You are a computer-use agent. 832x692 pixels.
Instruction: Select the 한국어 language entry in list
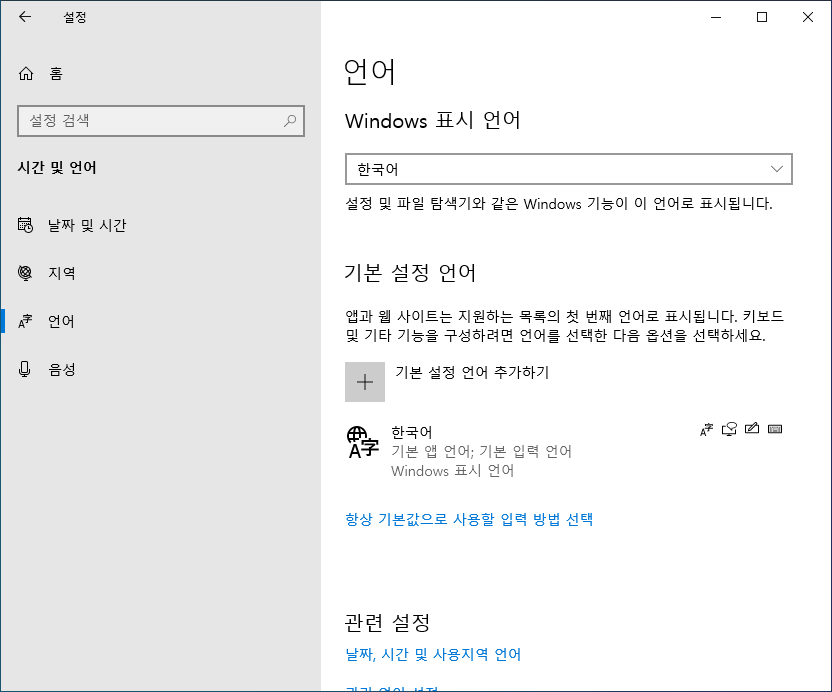(569, 451)
